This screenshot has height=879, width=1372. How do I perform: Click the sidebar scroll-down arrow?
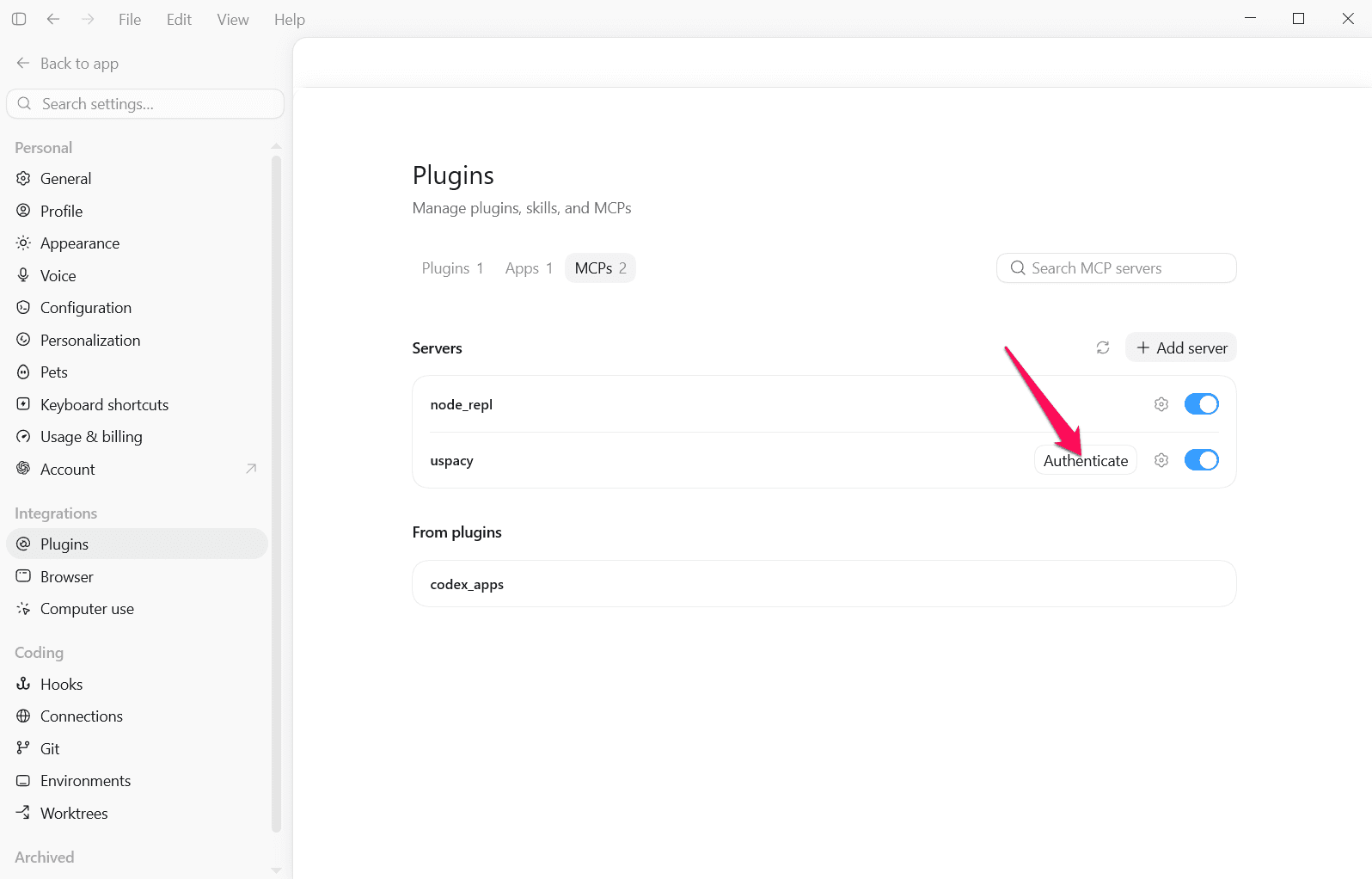[x=276, y=870]
